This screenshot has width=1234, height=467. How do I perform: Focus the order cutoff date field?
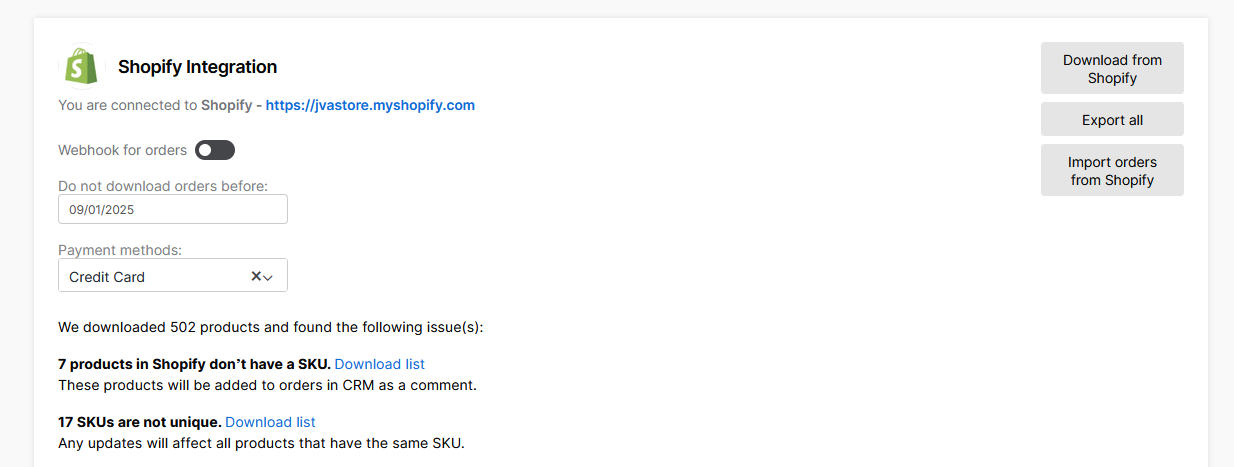(x=173, y=210)
